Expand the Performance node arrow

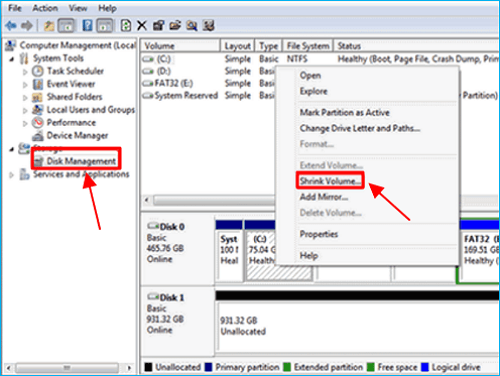tap(25, 123)
